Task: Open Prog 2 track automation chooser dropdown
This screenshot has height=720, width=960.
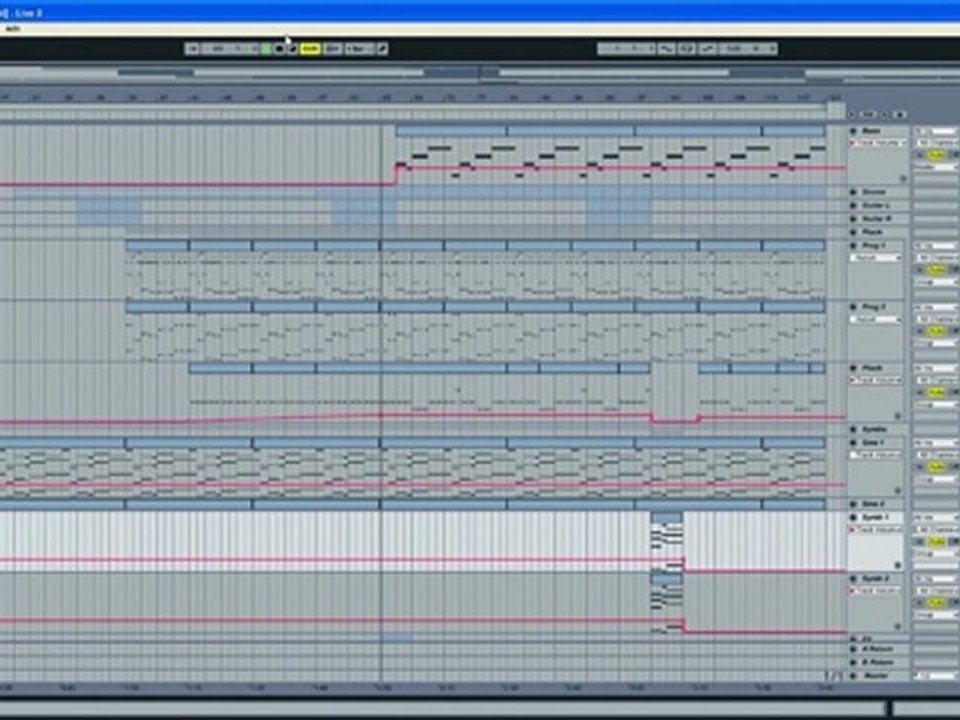Action: click(876, 319)
